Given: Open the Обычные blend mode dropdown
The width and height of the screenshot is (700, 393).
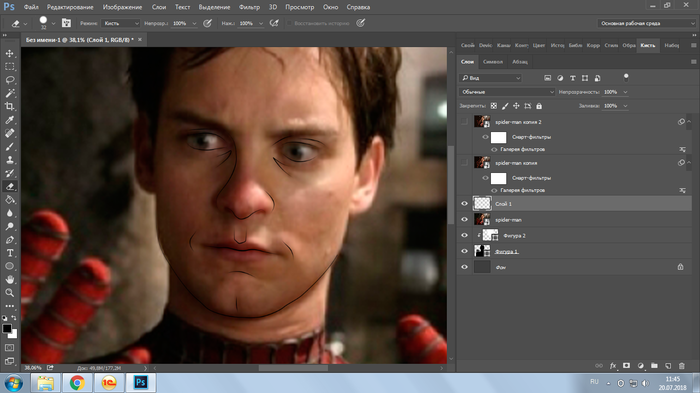Looking at the screenshot, I should [x=507, y=92].
